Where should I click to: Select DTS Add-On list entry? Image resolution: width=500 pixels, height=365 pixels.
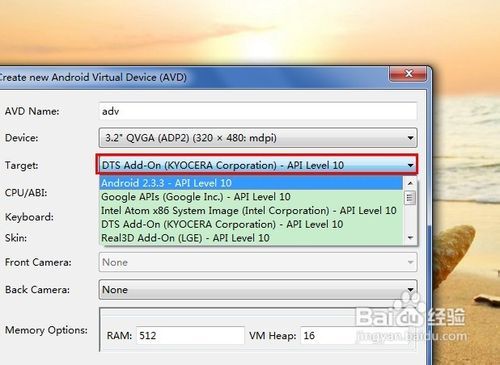pos(251,224)
